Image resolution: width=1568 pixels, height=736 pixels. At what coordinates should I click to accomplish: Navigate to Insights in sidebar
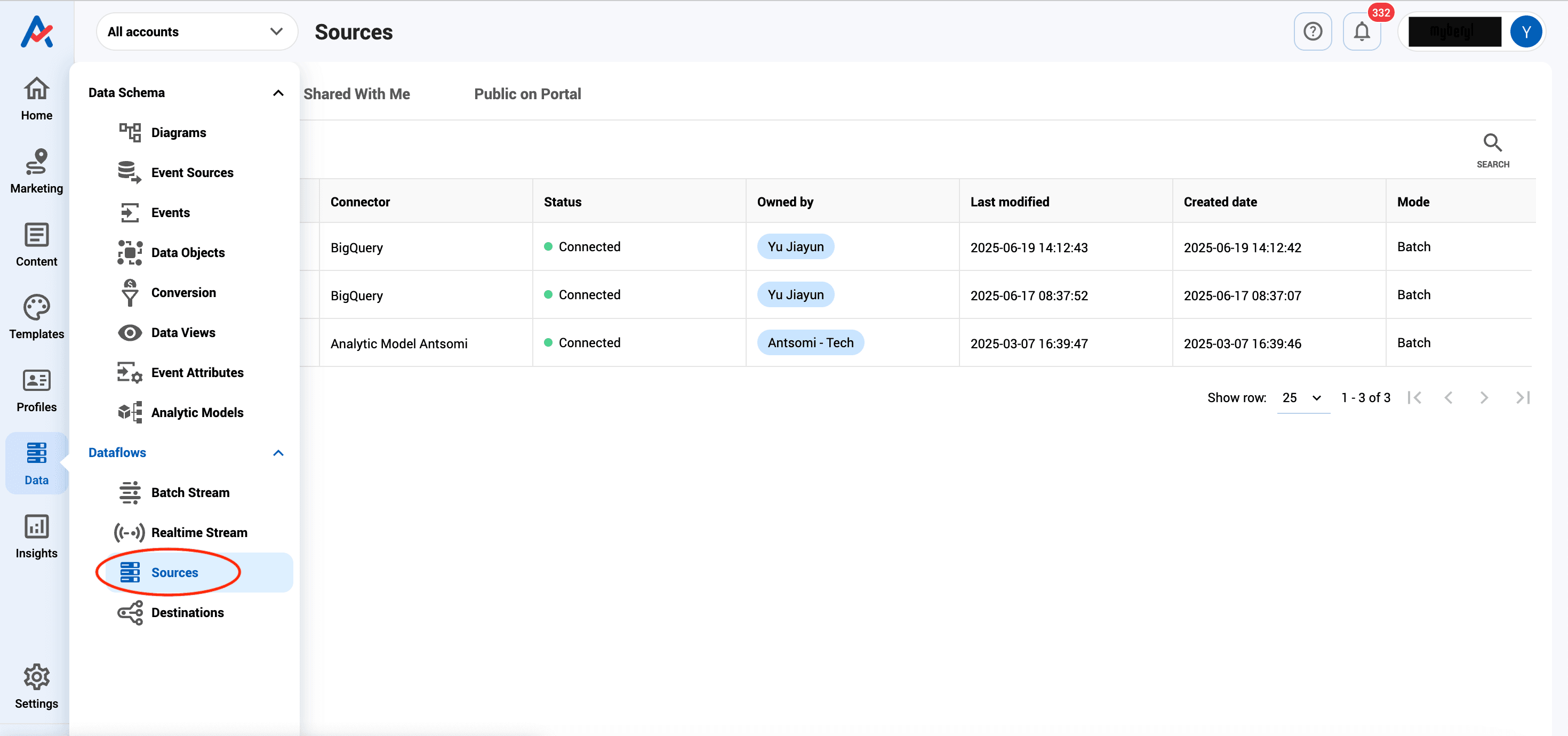click(36, 535)
